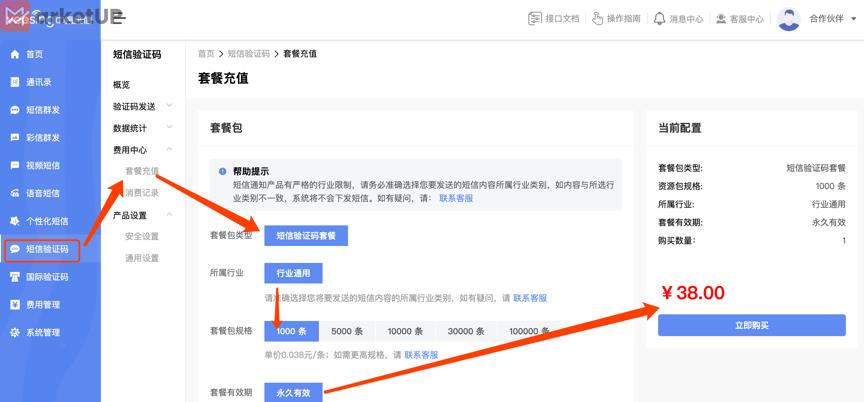Click the 接口文档 icon in the header
The image size is (864, 402).
(534, 18)
